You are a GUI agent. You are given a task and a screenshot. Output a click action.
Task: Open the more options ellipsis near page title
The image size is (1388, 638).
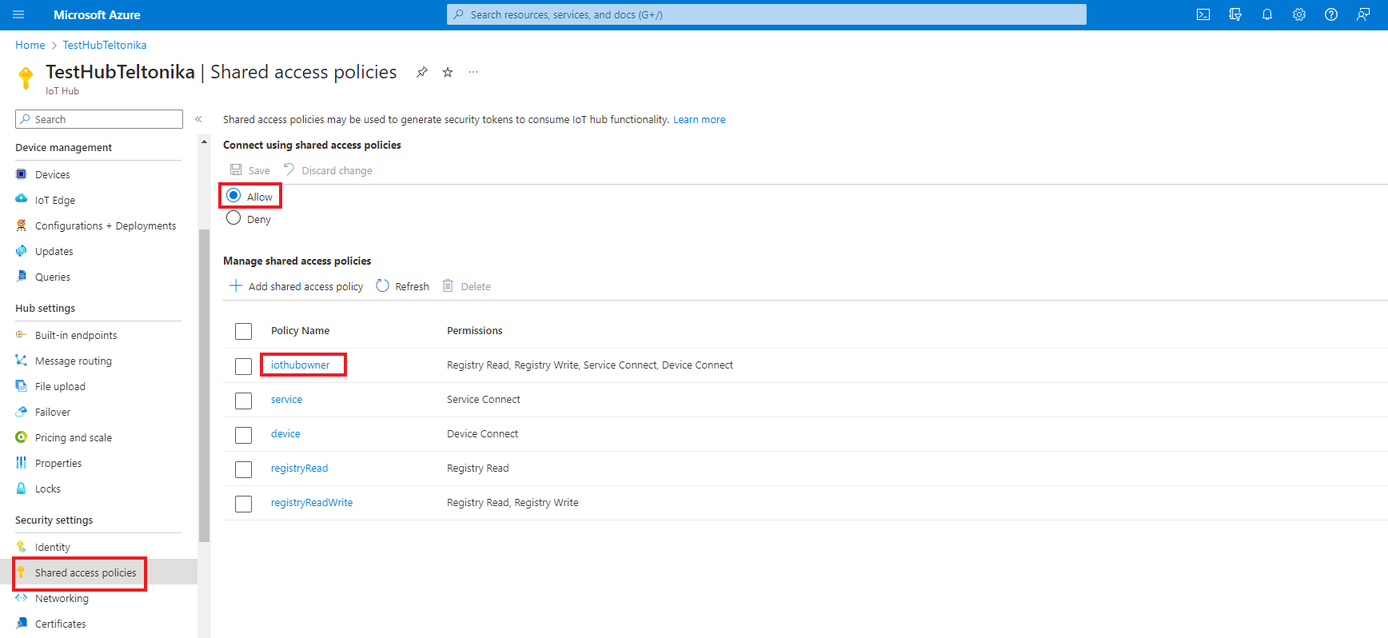[473, 71]
